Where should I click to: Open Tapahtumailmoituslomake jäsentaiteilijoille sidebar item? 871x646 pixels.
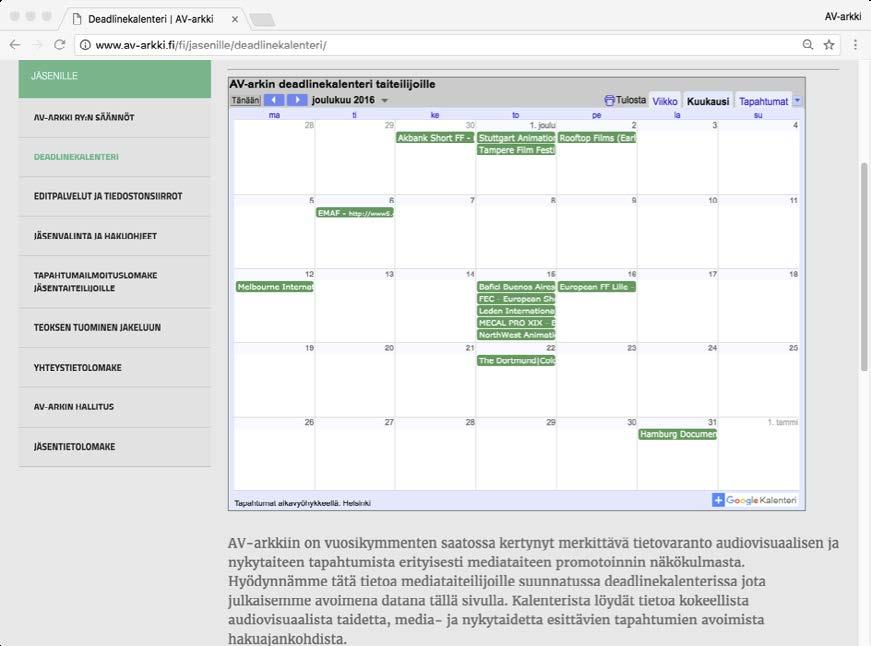pyautogui.click(x=114, y=282)
